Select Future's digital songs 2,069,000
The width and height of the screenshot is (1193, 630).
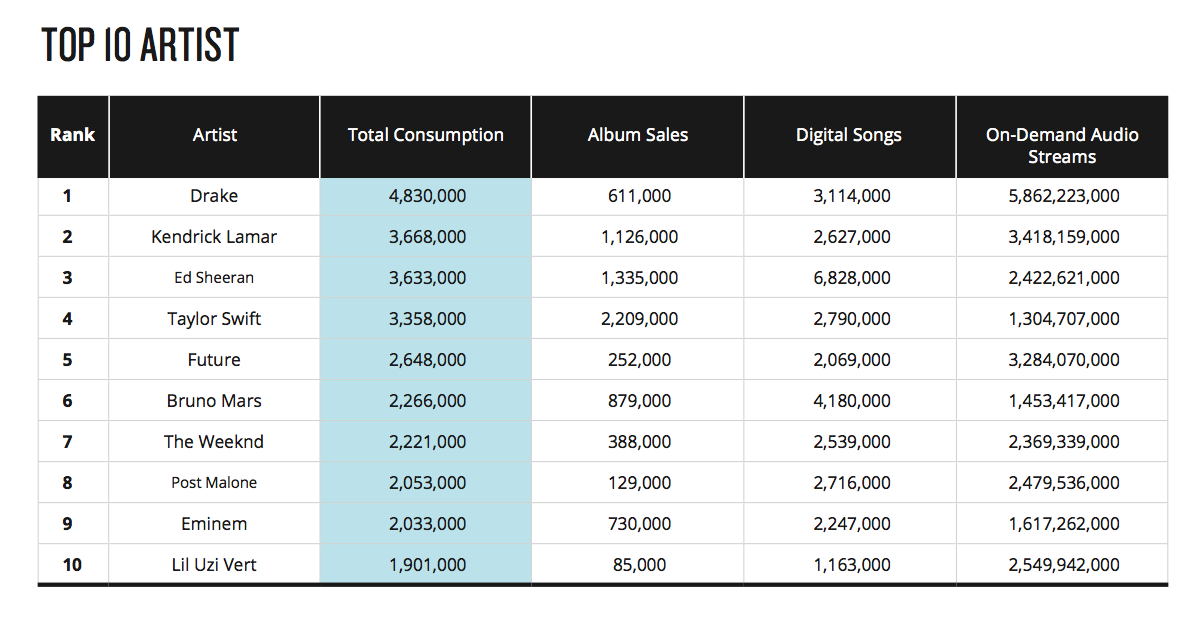(x=851, y=361)
